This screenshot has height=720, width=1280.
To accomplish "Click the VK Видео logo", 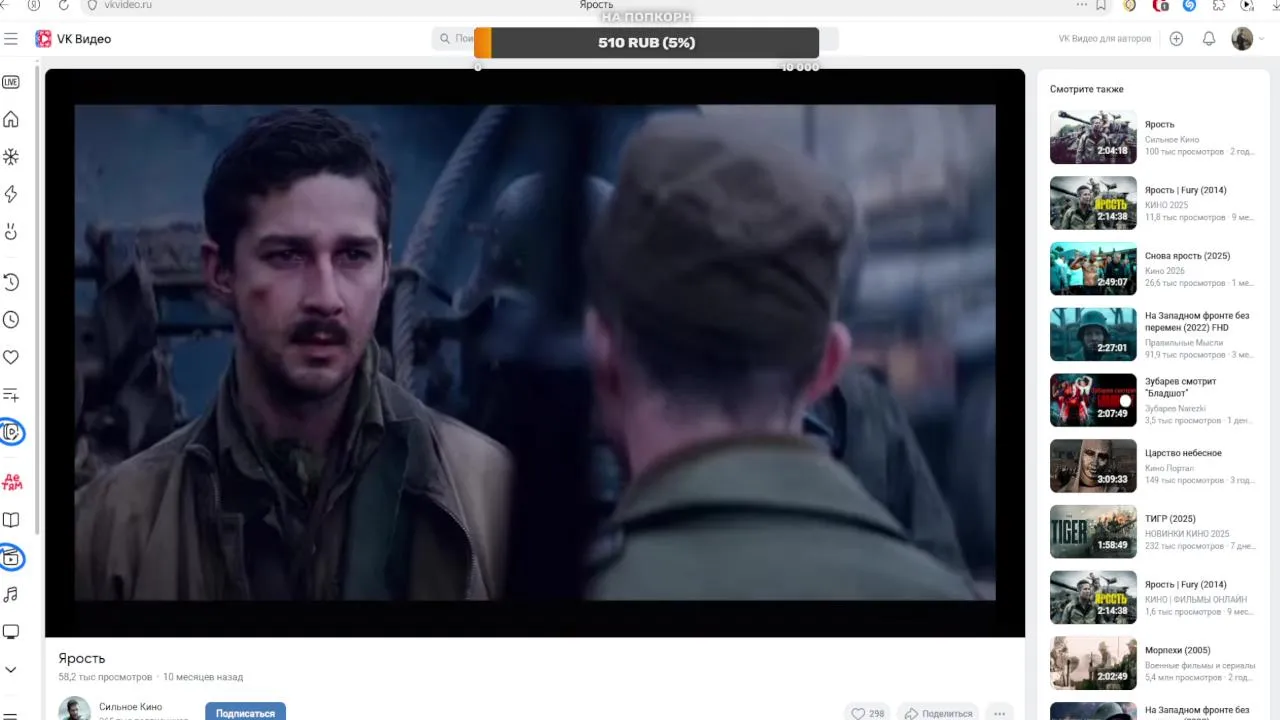I will [x=73, y=39].
